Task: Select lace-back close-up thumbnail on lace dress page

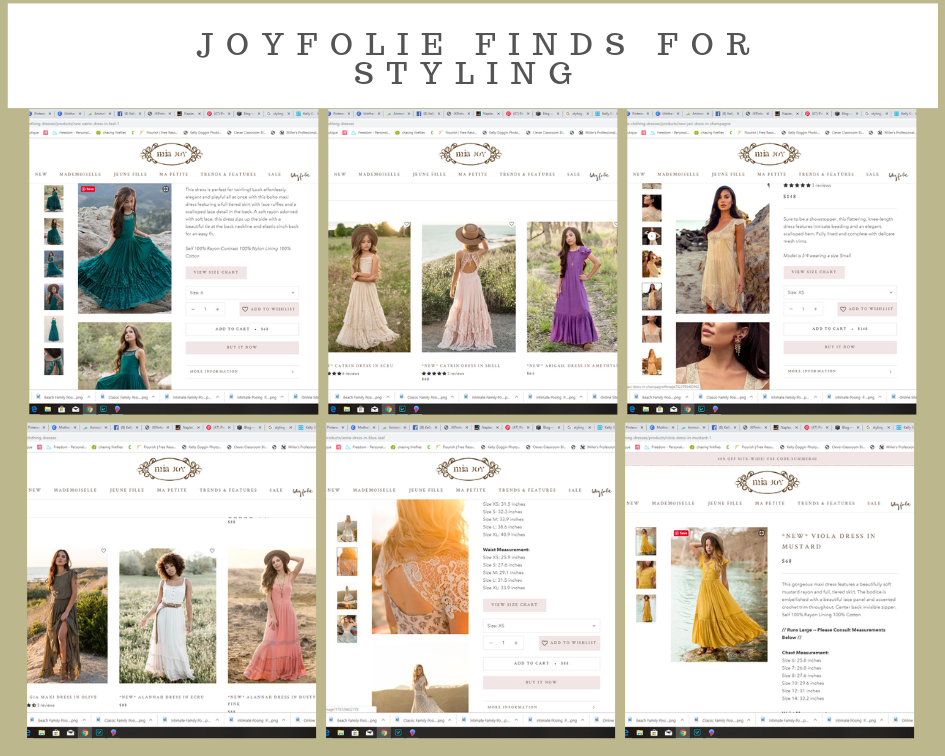Action: [347, 562]
